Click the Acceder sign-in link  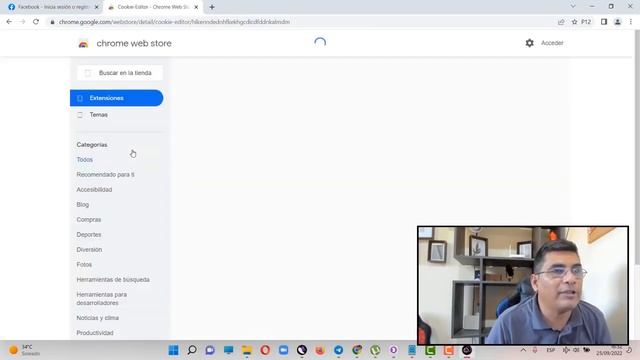click(x=552, y=43)
